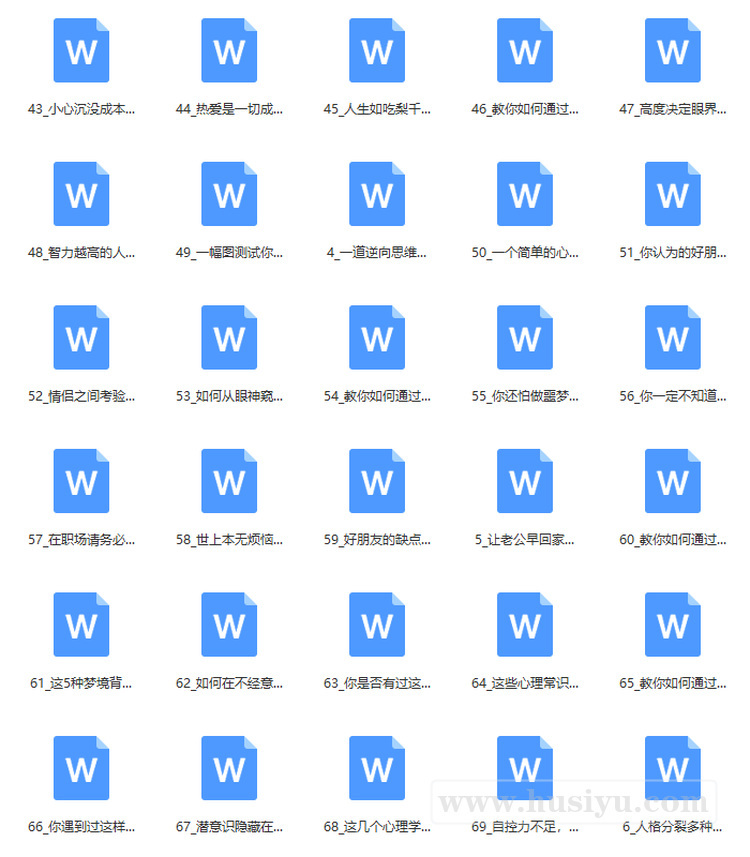The width and height of the screenshot is (750, 857).
Task: Click label 67_潜意识隐藏在...
Action: pyautogui.click(x=229, y=827)
